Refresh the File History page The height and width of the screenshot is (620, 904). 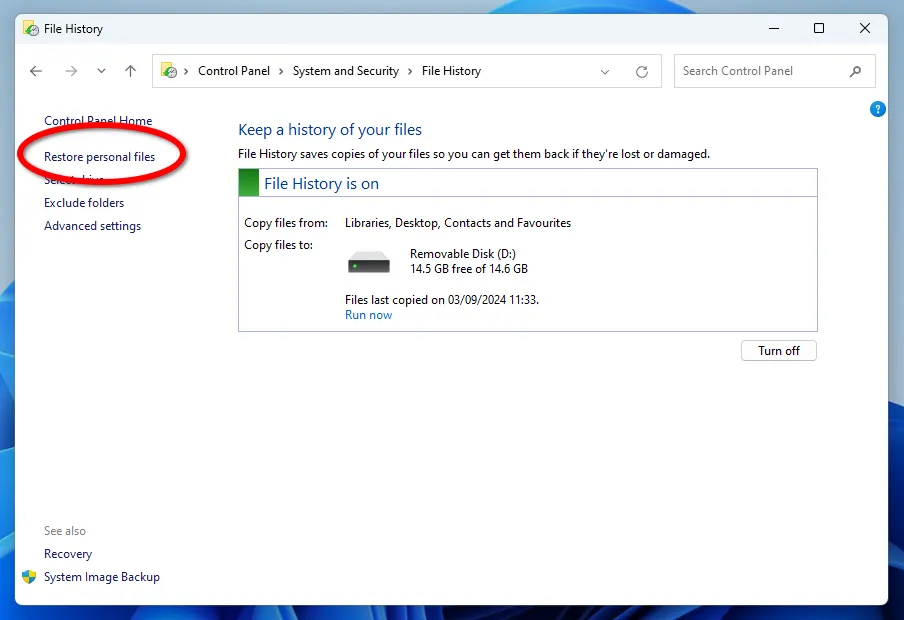tap(642, 72)
